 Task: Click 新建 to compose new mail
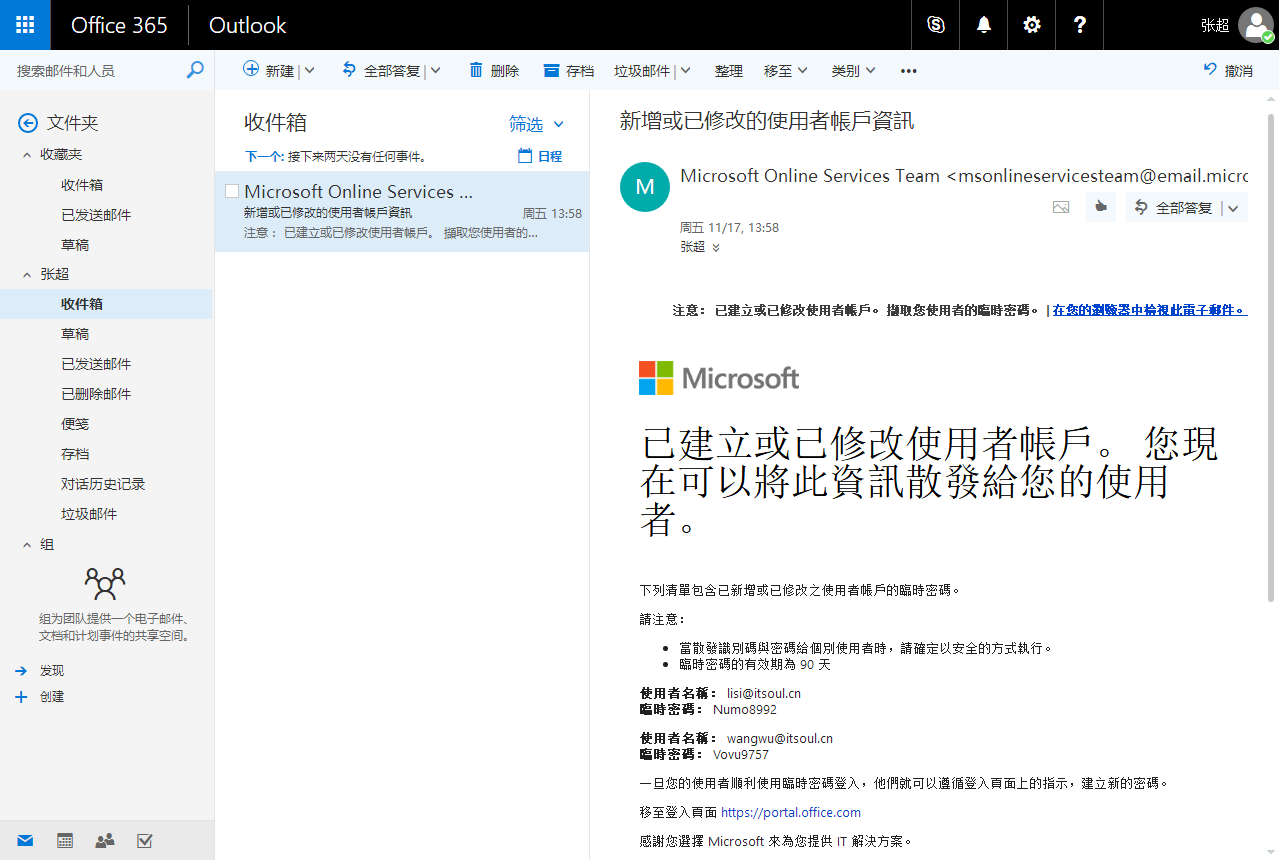tap(269, 70)
